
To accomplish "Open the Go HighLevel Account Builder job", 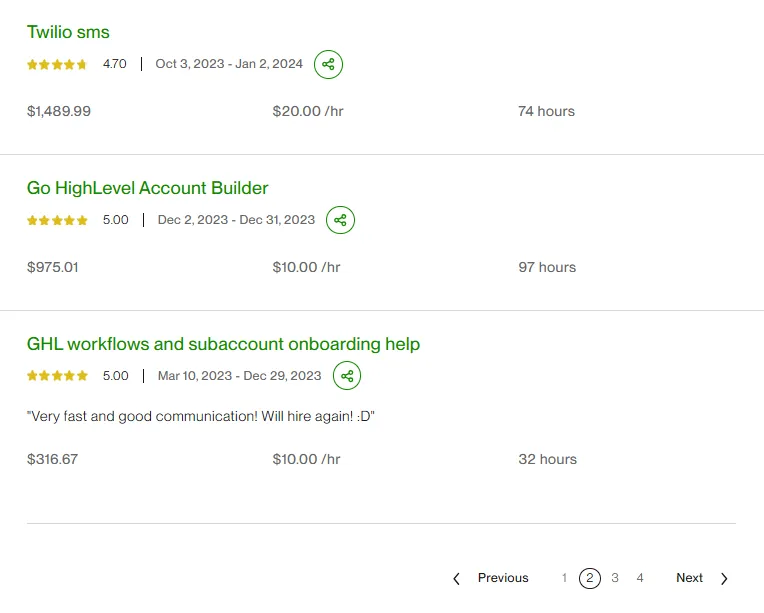I will (x=147, y=188).
